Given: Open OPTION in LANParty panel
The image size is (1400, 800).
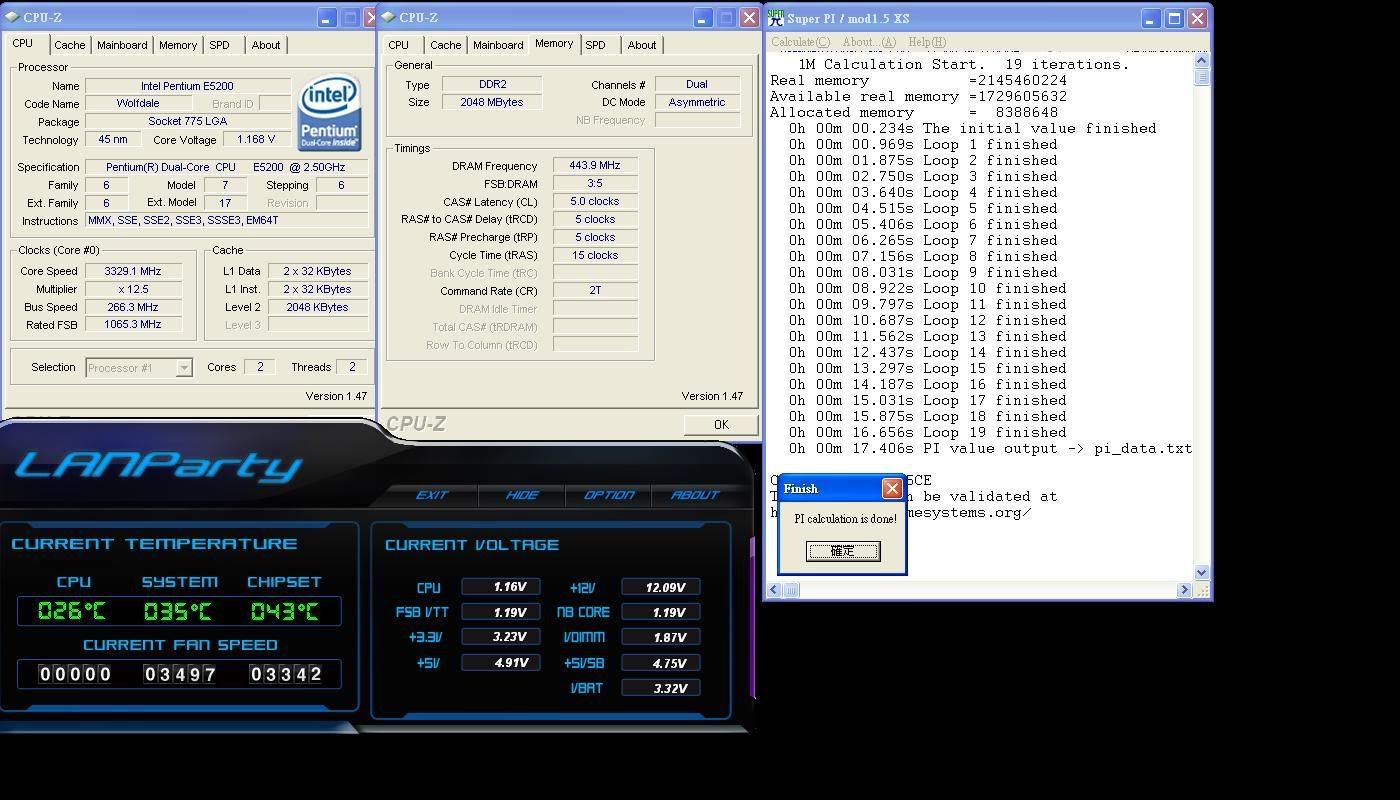Looking at the screenshot, I should tap(609, 495).
